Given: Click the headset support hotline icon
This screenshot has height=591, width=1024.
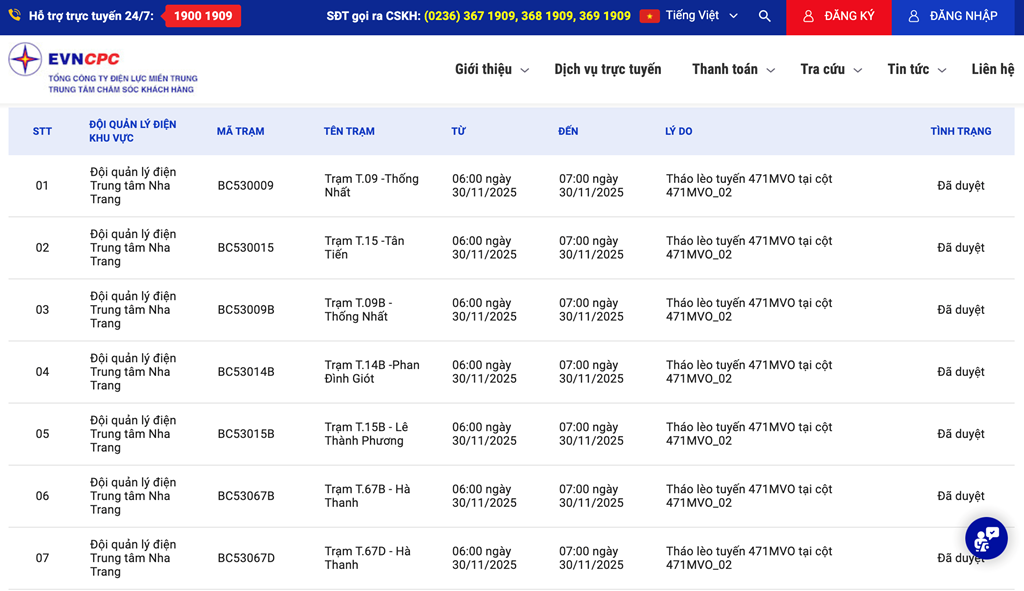Looking at the screenshot, I should coord(14,16).
